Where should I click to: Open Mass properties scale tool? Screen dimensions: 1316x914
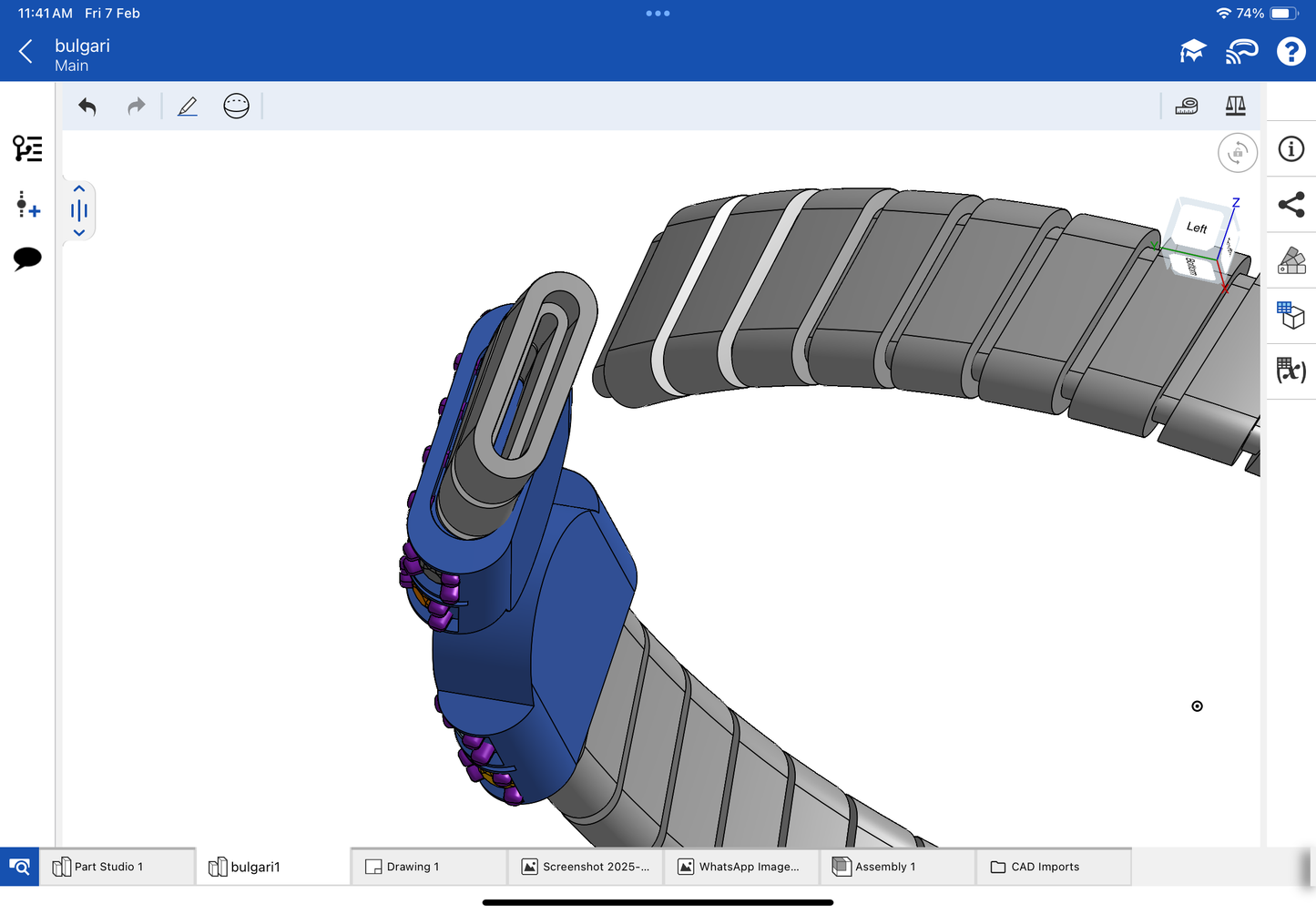click(1235, 107)
